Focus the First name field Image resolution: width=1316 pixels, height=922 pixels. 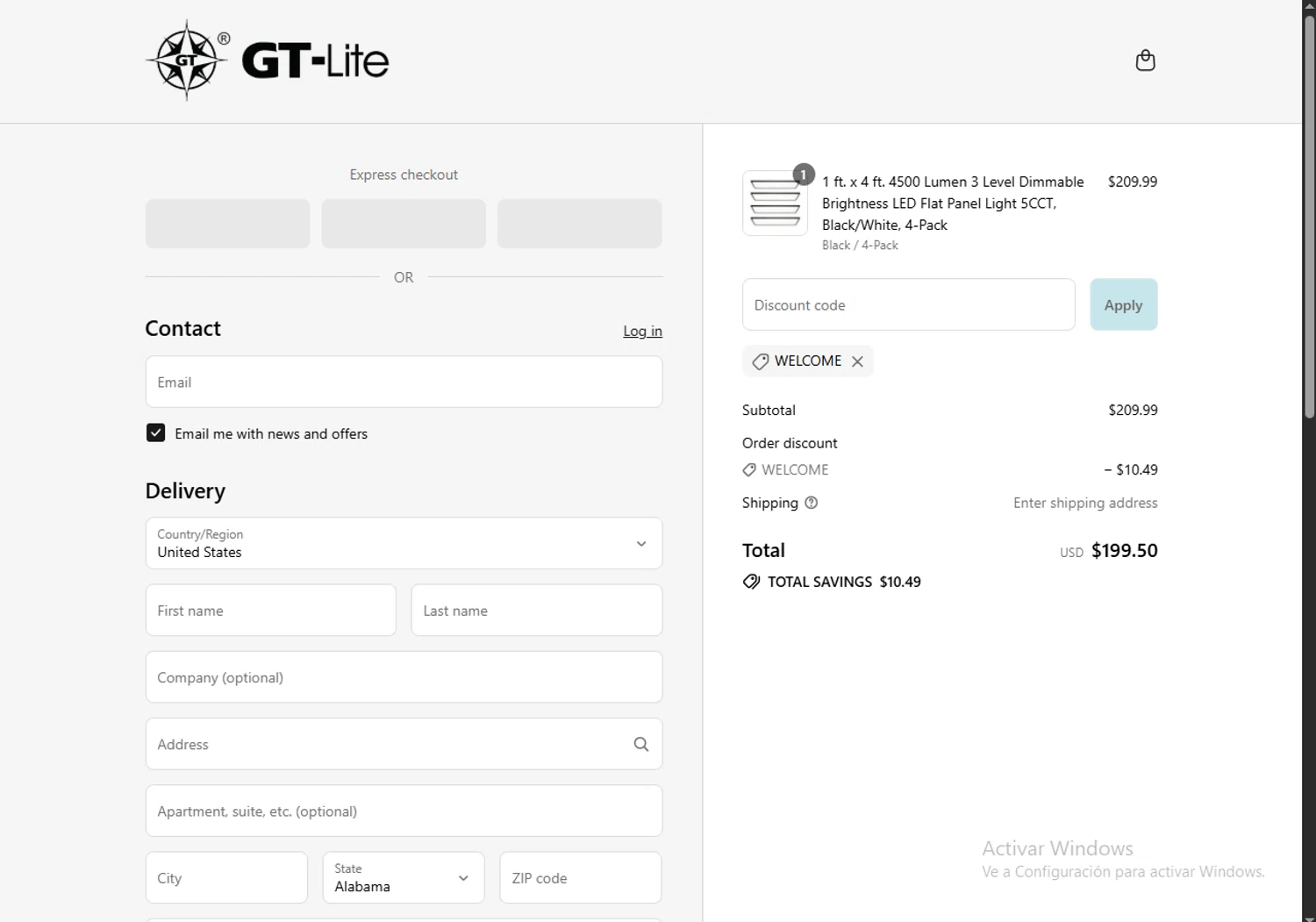click(x=270, y=610)
